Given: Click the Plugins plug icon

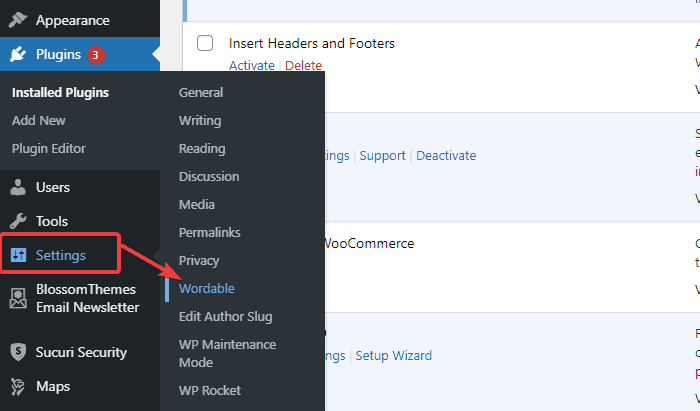Looking at the screenshot, I should [18, 54].
